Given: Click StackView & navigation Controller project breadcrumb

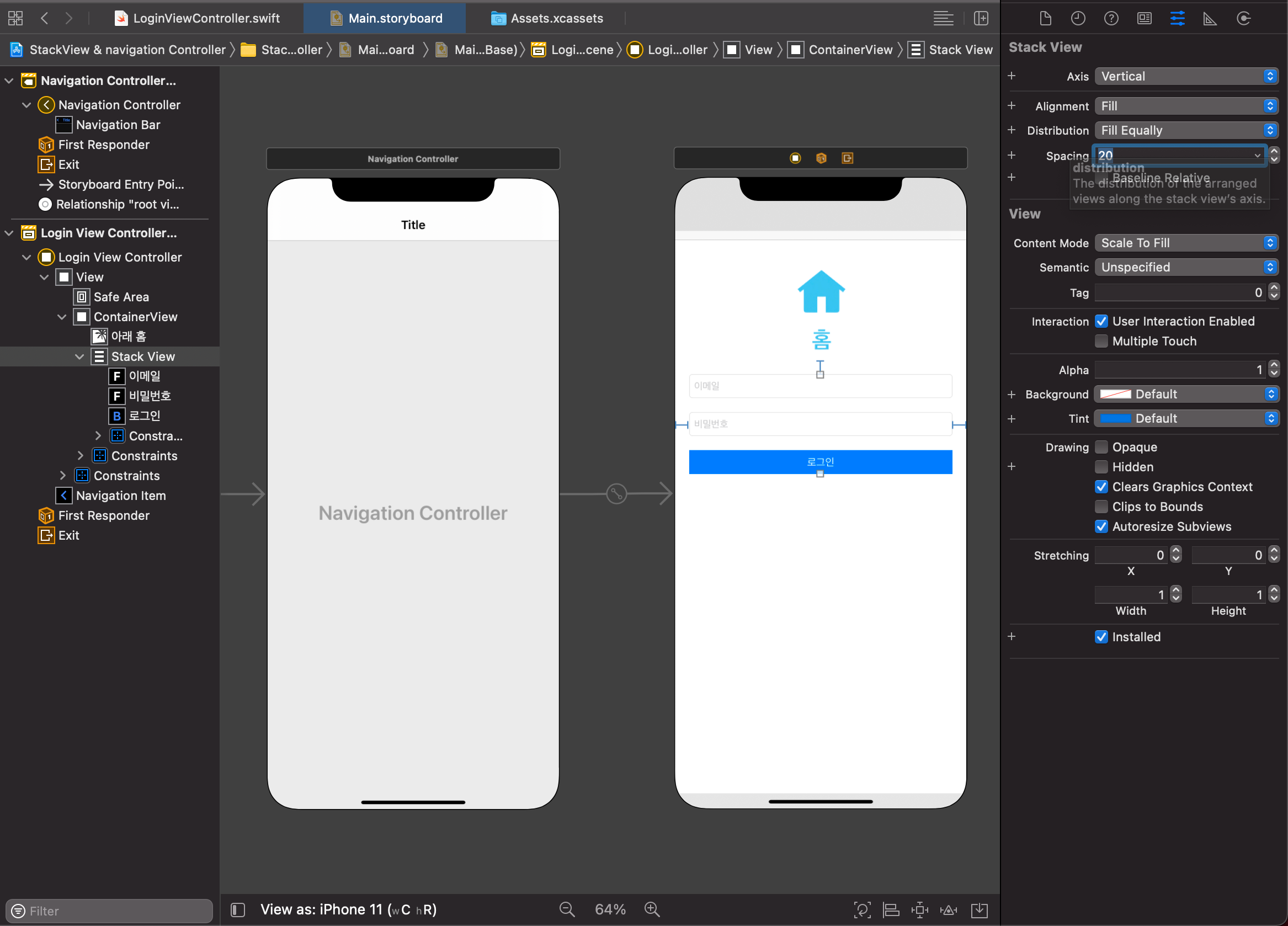Looking at the screenshot, I should (x=118, y=50).
